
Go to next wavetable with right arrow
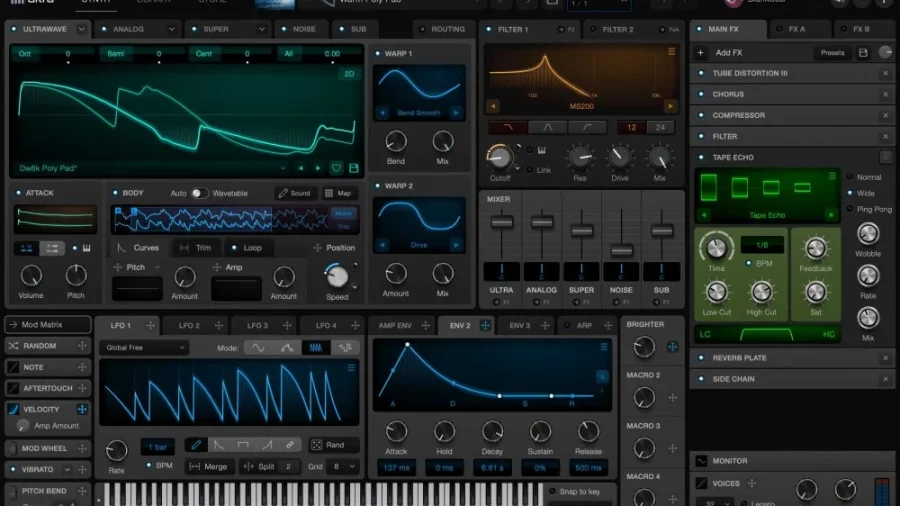(317, 168)
